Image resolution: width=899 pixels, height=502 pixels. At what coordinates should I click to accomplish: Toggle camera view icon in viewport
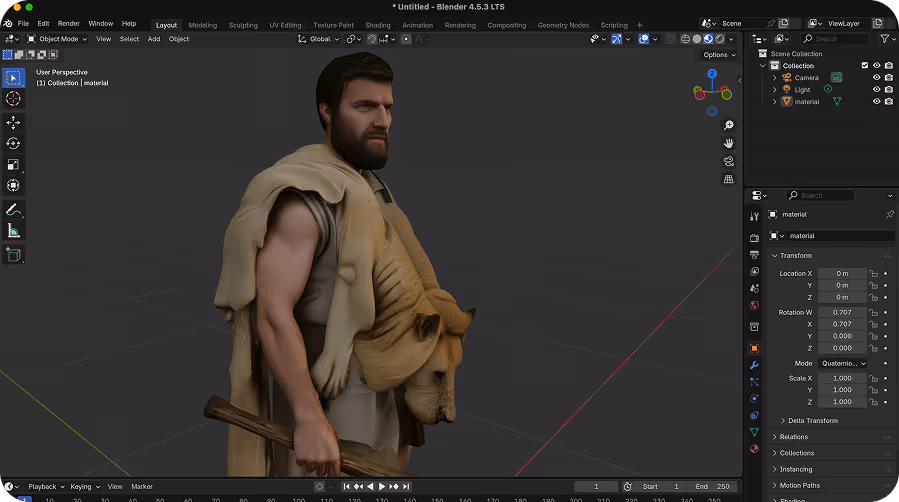[729, 161]
